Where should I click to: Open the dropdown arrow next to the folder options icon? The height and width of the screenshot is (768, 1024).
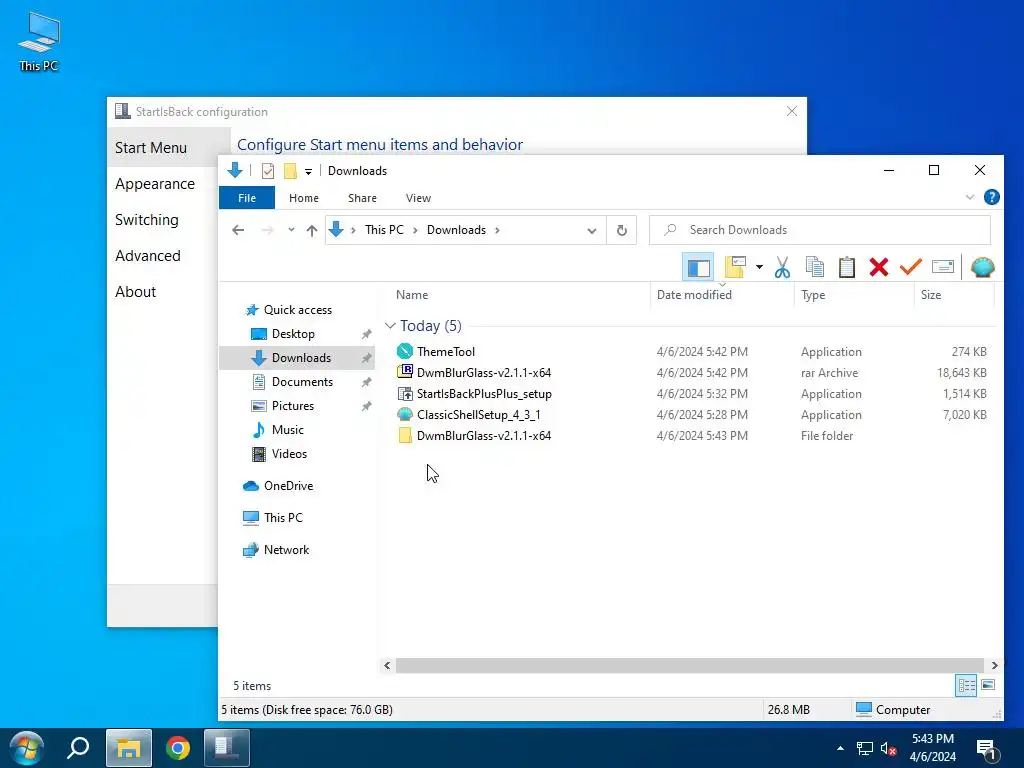click(759, 267)
